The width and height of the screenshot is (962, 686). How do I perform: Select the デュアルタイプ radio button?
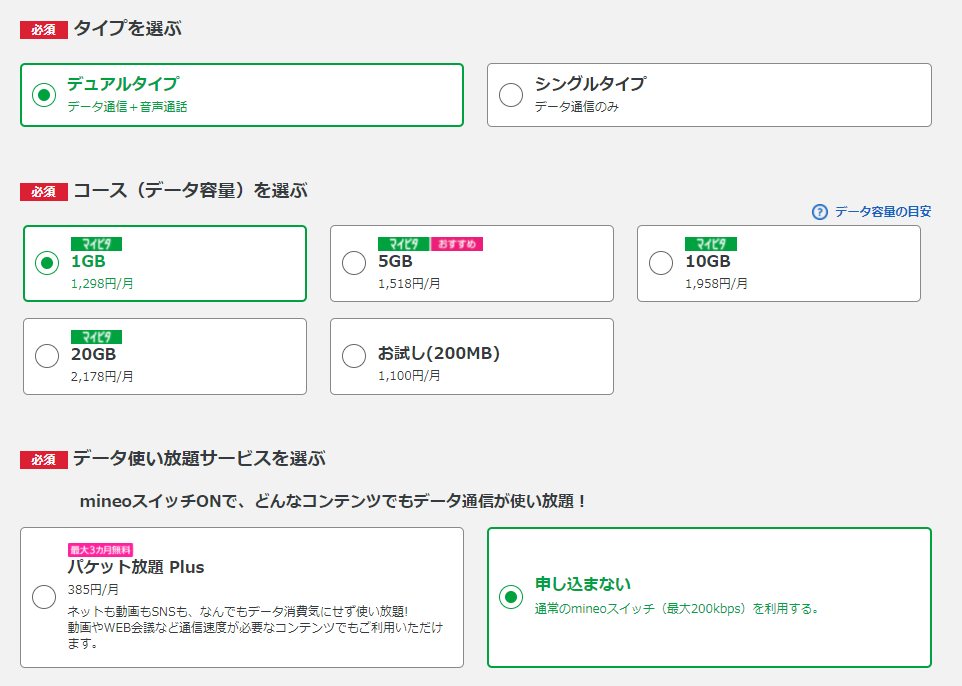[x=43, y=95]
